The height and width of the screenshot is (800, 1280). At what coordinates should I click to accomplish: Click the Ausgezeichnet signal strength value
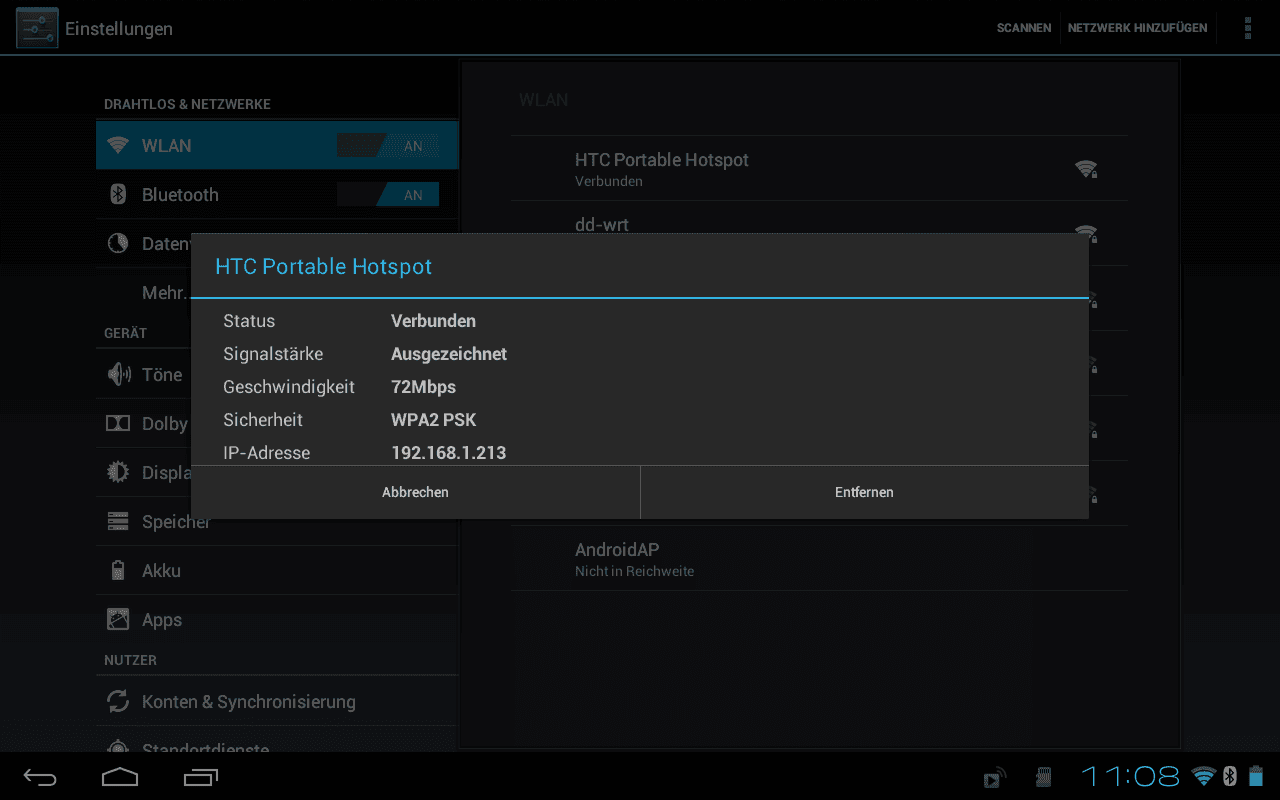tap(449, 354)
